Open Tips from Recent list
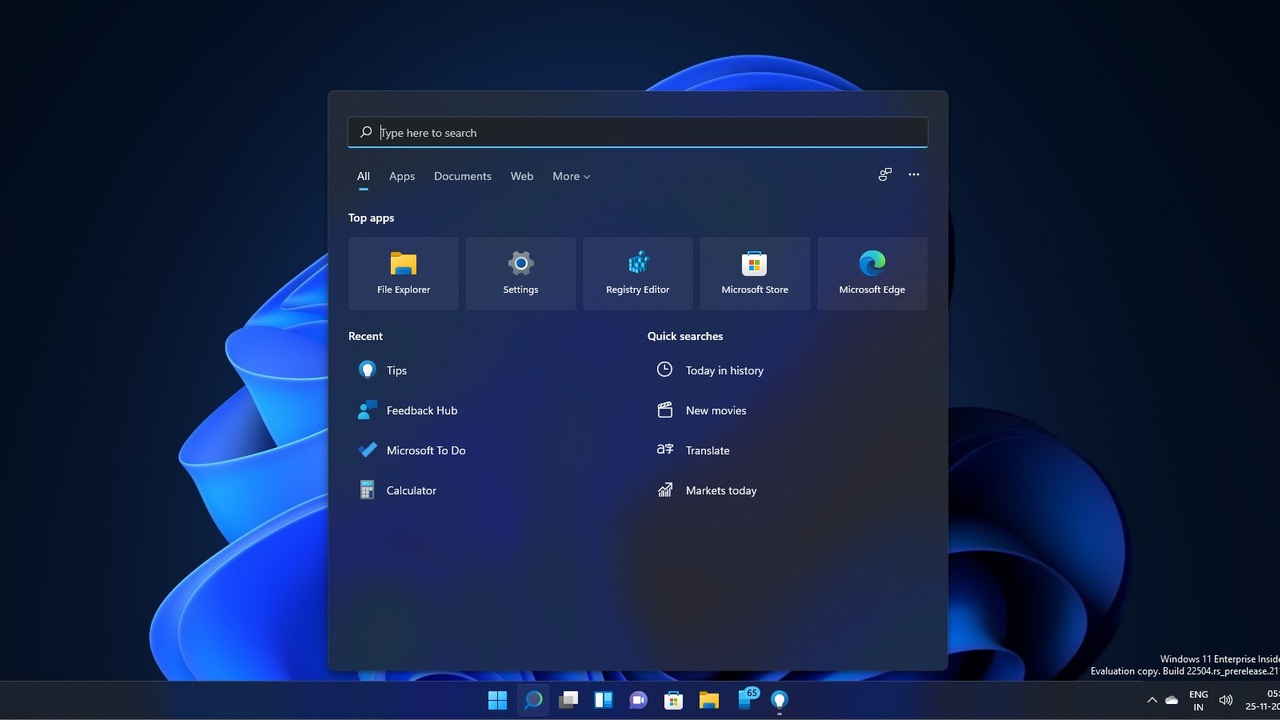The height and width of the screenshot is (720, 1280). tap(396, 370)
